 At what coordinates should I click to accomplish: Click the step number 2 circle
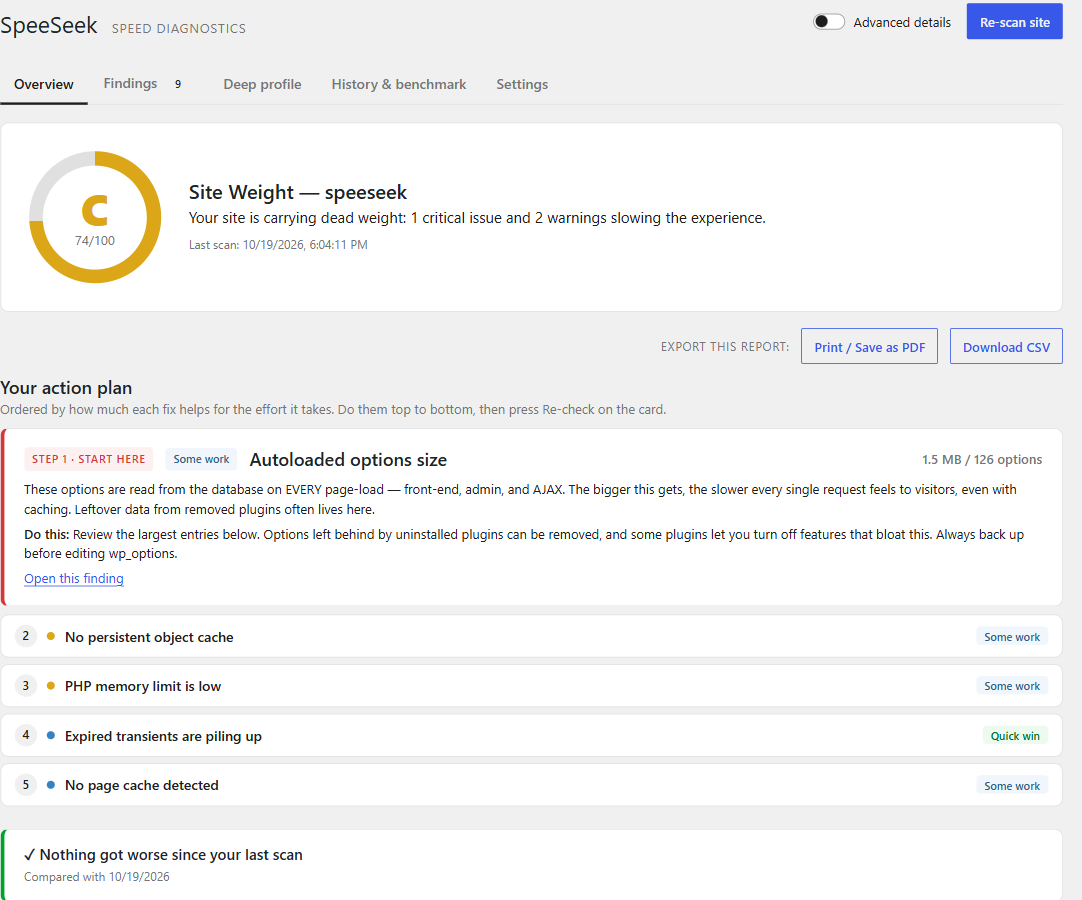26,636
